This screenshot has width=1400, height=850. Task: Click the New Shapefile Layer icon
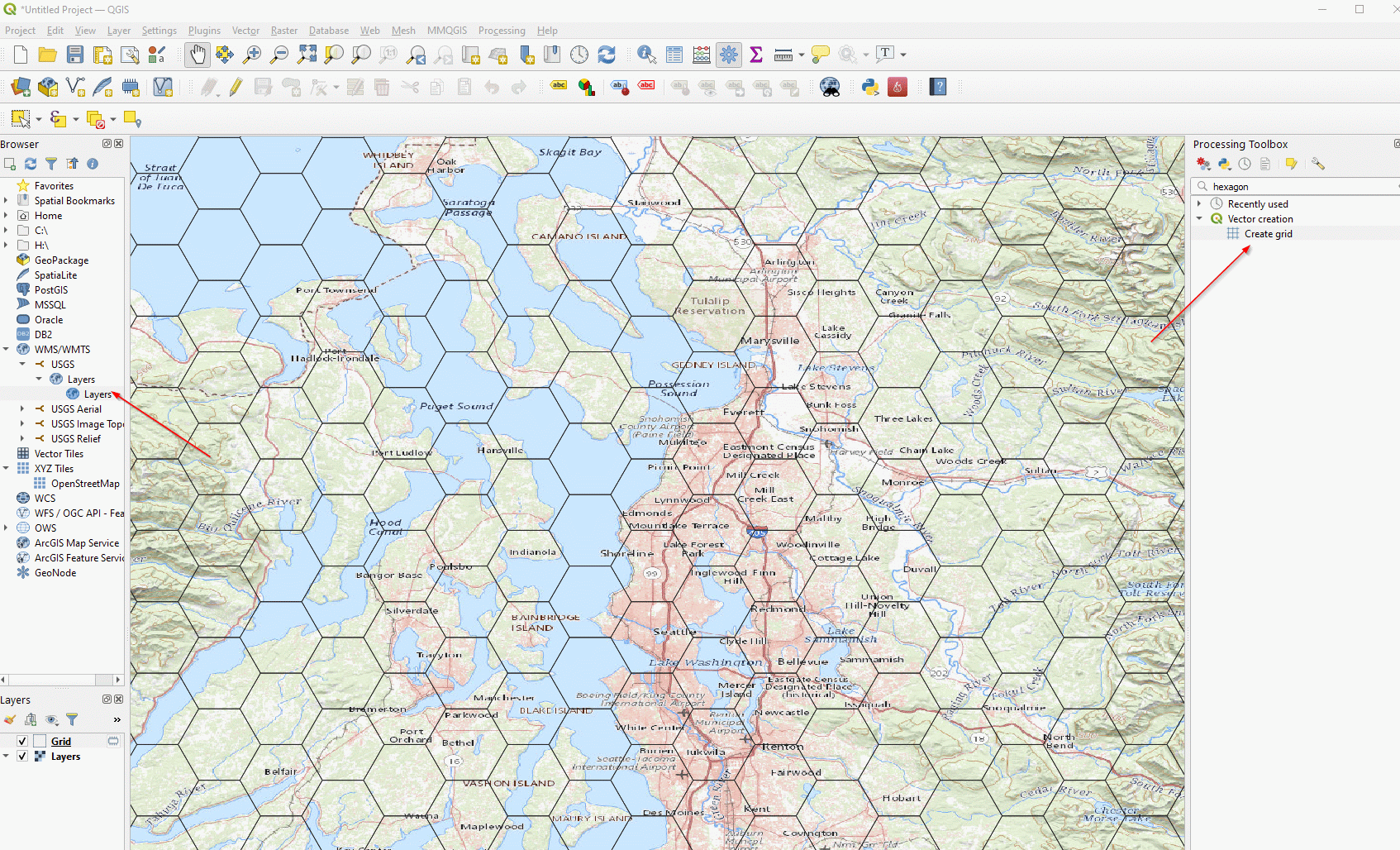[75, 87]
